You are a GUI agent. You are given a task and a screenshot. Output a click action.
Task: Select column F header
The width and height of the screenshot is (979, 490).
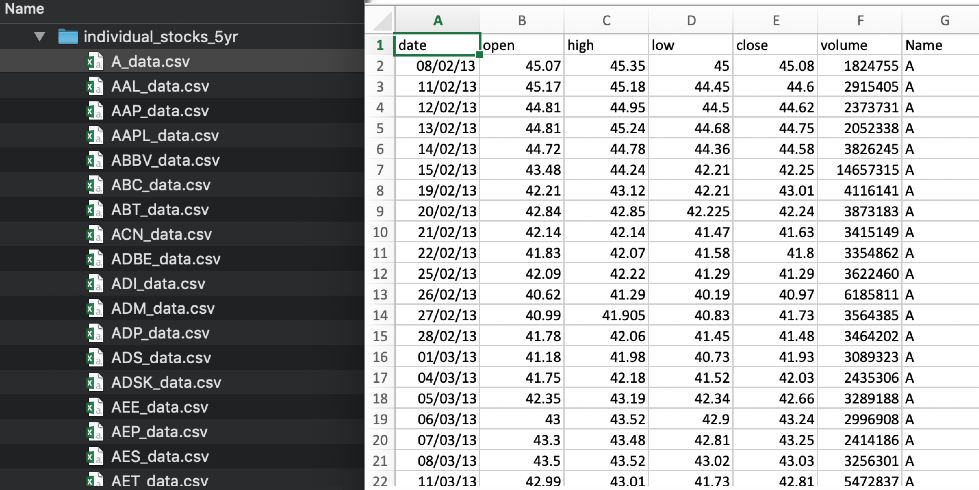(x=860, y=21)
